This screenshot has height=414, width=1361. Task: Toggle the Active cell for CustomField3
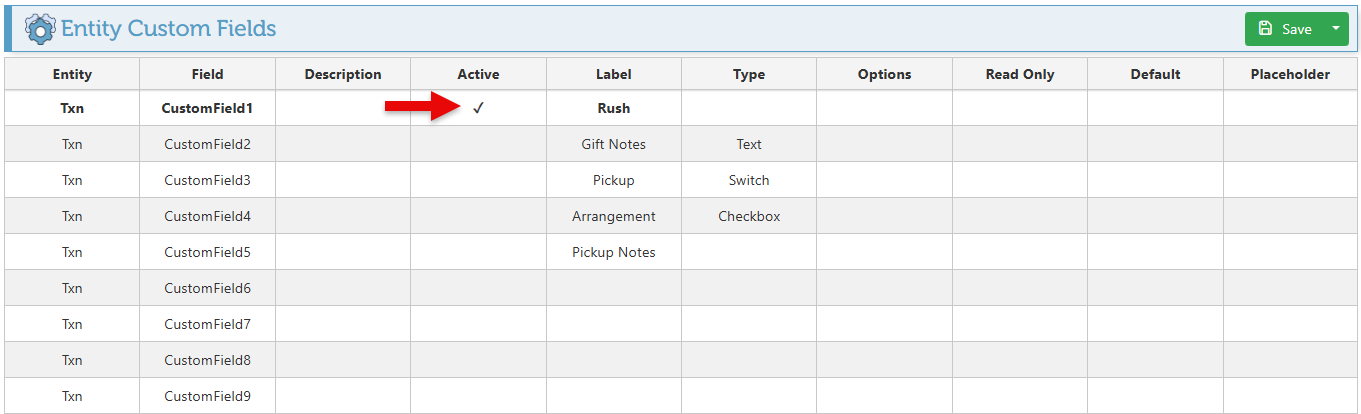[478, 180]
